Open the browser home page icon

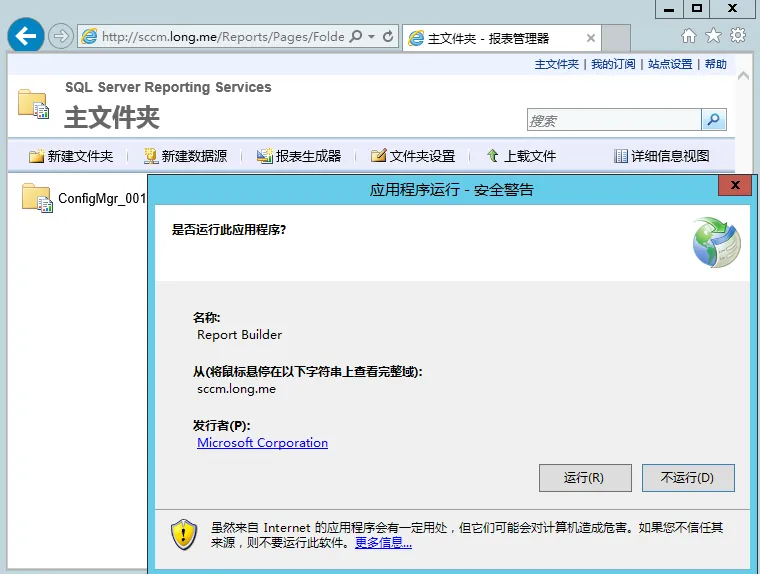click(688, 35)
